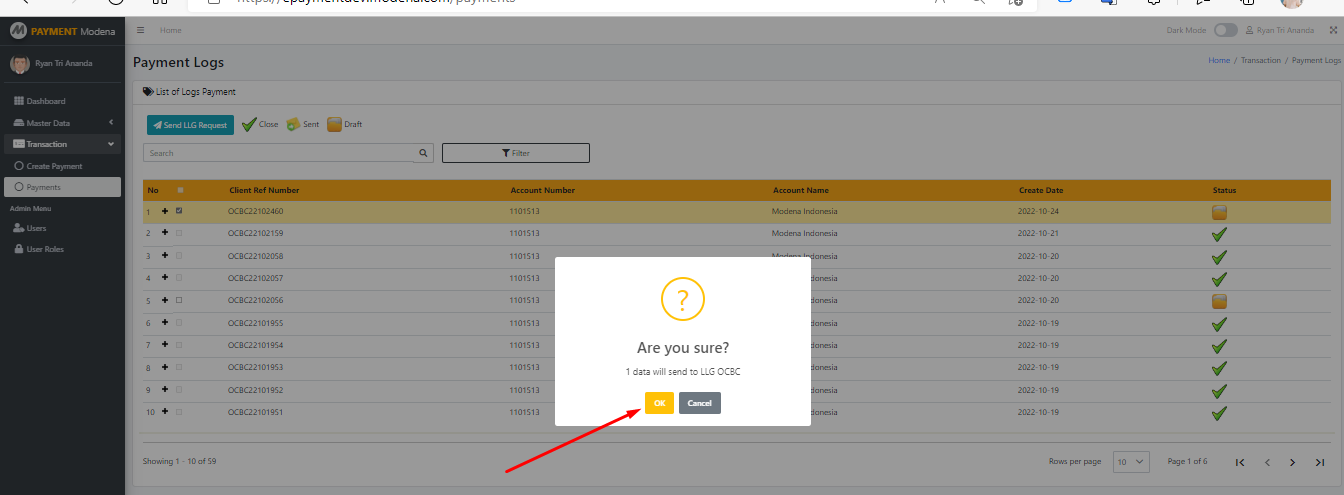The height and width of the screenshot is (495, 1344).
Task: Go to next page arrow
Action: pyautogui.click(x=1293, y=462)
